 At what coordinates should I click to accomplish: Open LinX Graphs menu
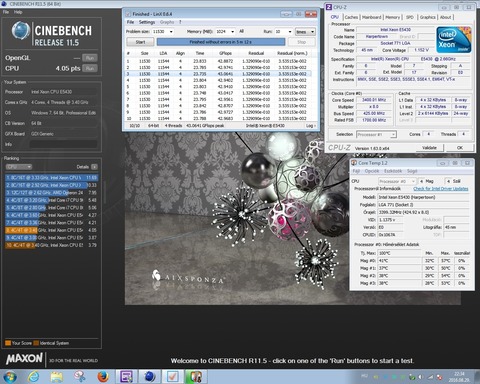(x=167, y=22)
